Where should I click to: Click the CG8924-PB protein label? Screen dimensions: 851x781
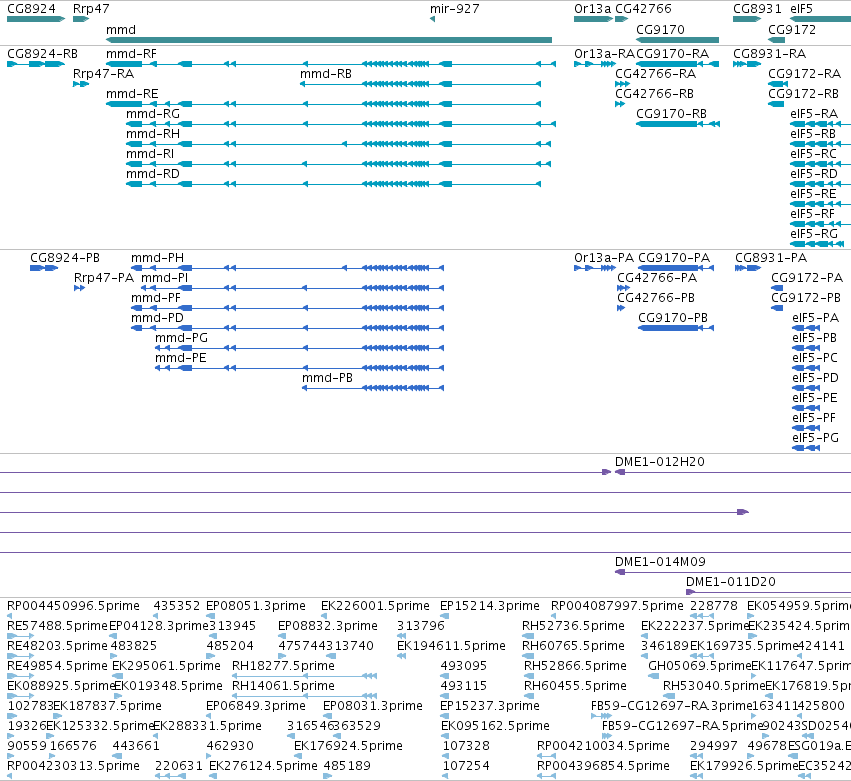pos(65,257)
